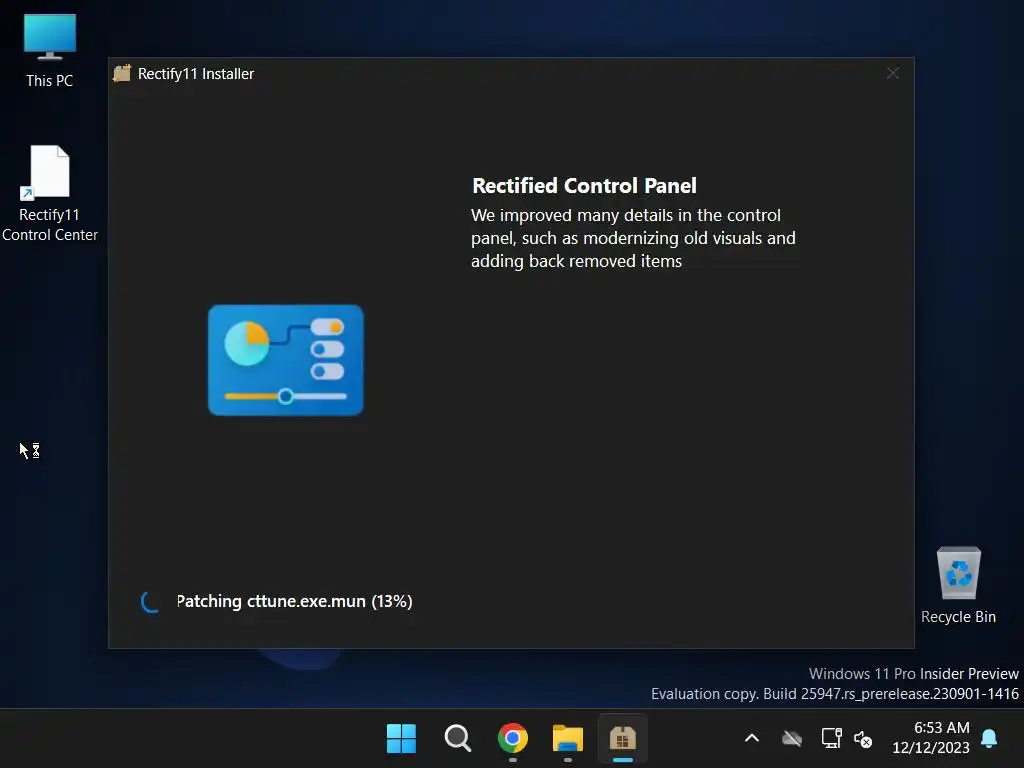
Task: Open taskbar Search
Action: pos(457,739)
